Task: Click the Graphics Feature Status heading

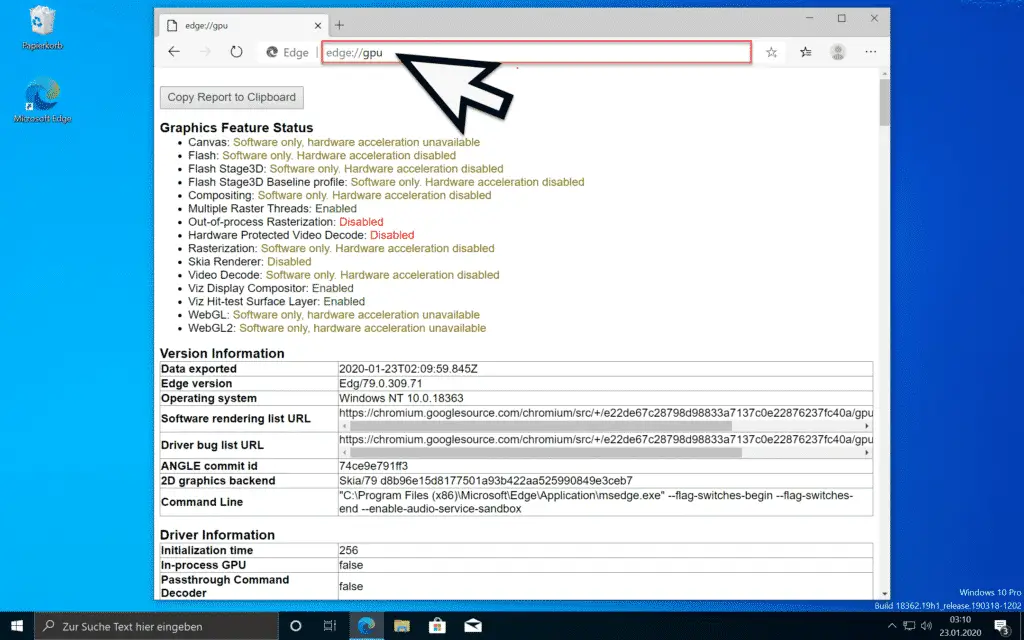Action: coord(236,128)
